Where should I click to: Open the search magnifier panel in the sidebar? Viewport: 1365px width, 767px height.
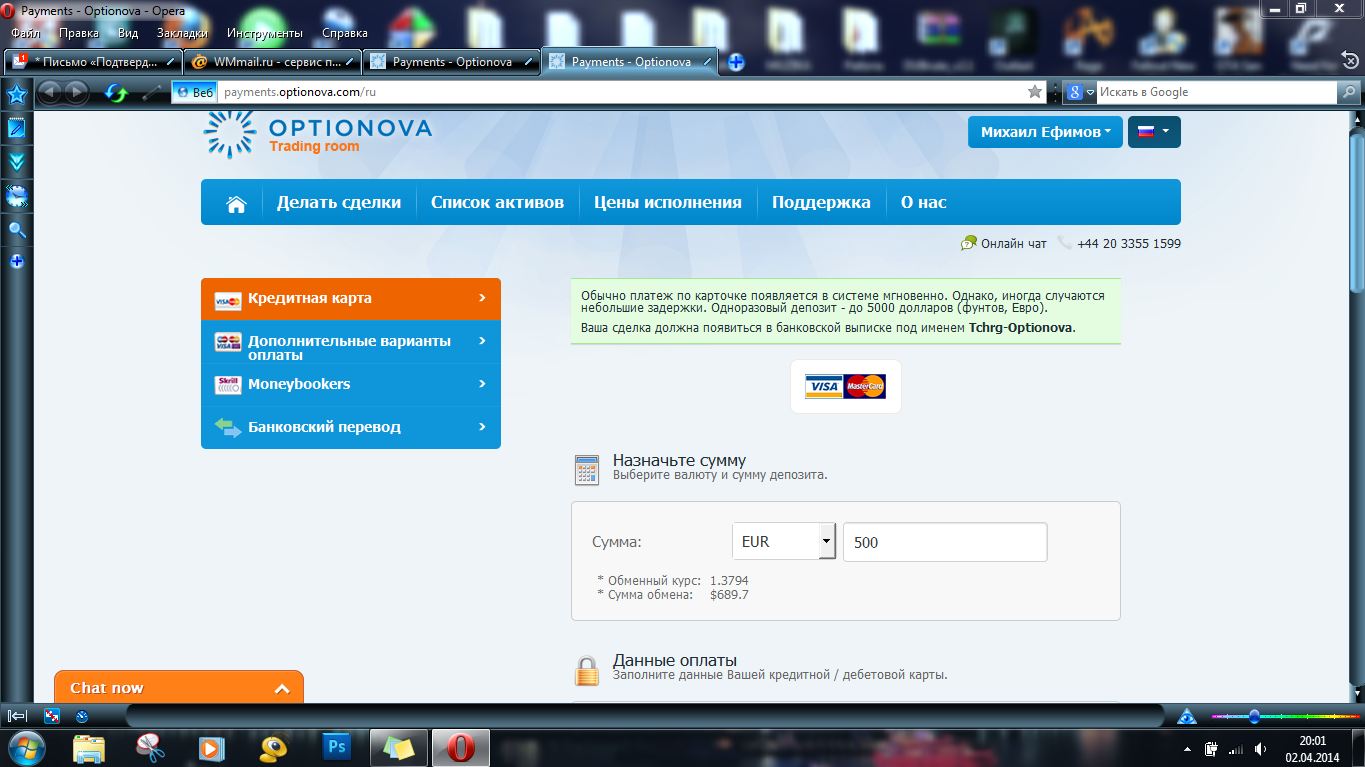[17, 230]
